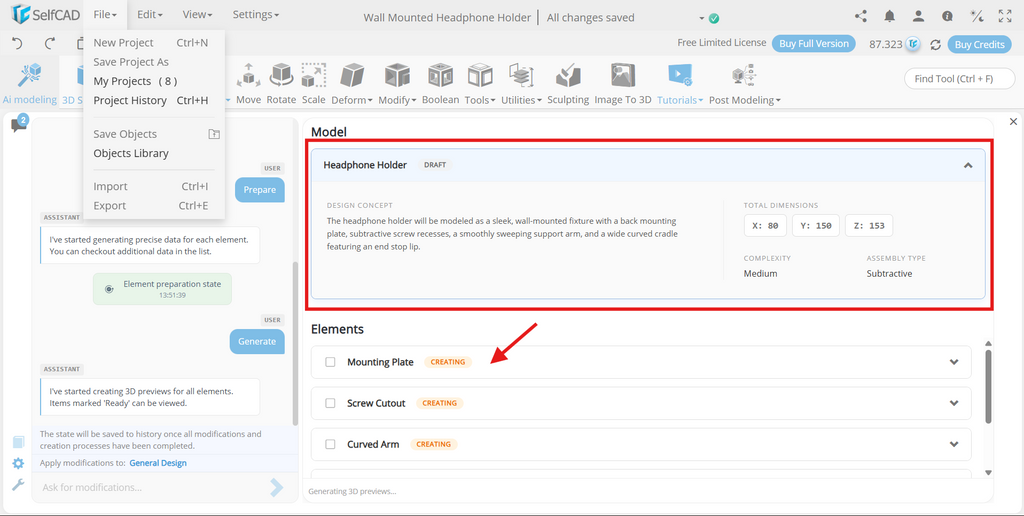The width and height of the screenshot is (1024, 516).
Task: Open the Sculpting tool
Action: 568,84
